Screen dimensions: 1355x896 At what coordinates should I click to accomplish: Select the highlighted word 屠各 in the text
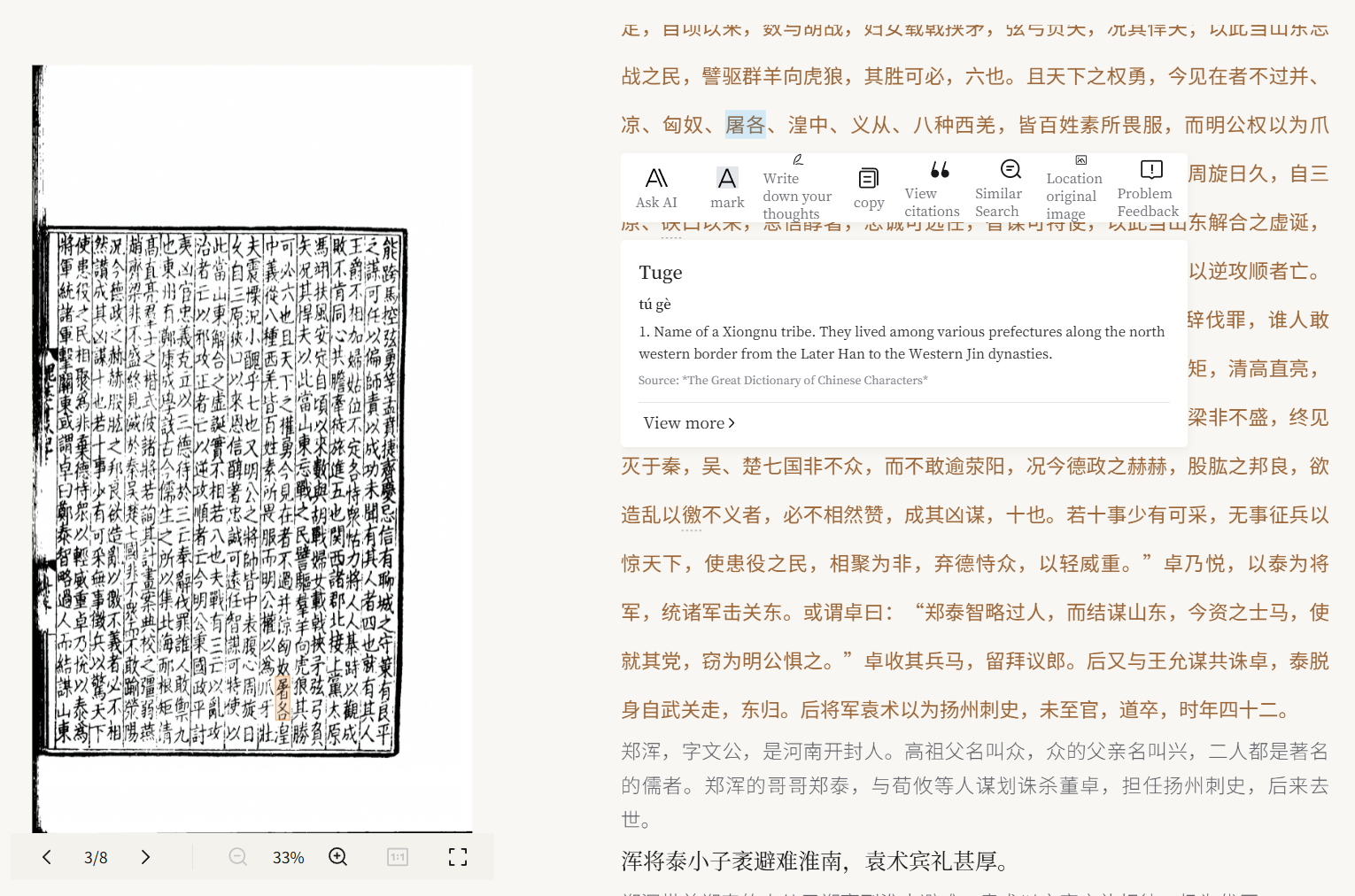click(x=745, y=125)
